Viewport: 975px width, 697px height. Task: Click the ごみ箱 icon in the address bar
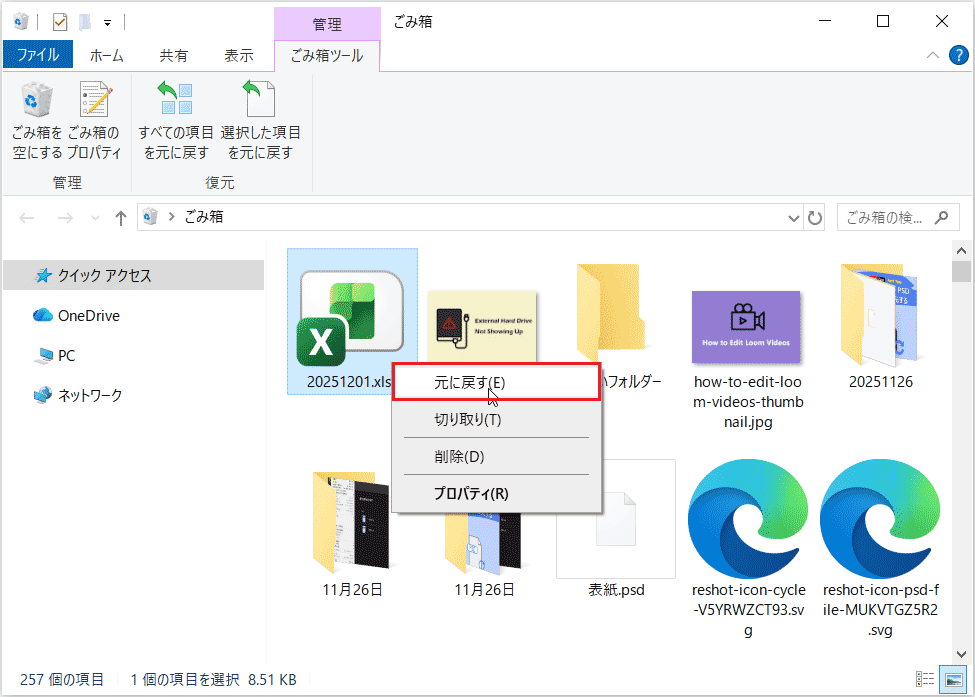(x=148, y=217)
